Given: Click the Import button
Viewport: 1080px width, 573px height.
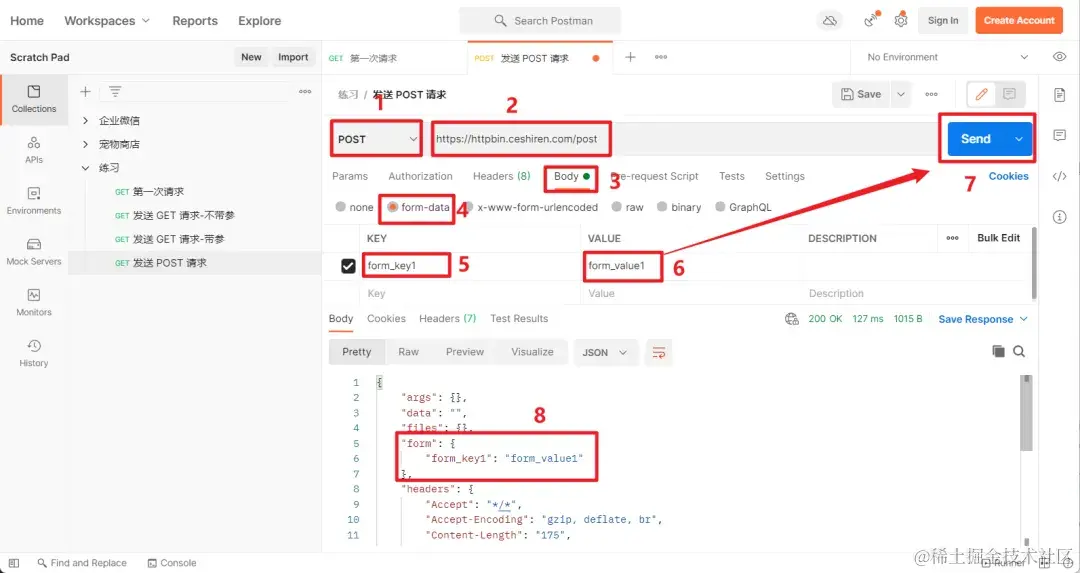Looking at the screenshot, I should (x=293, y=57).
